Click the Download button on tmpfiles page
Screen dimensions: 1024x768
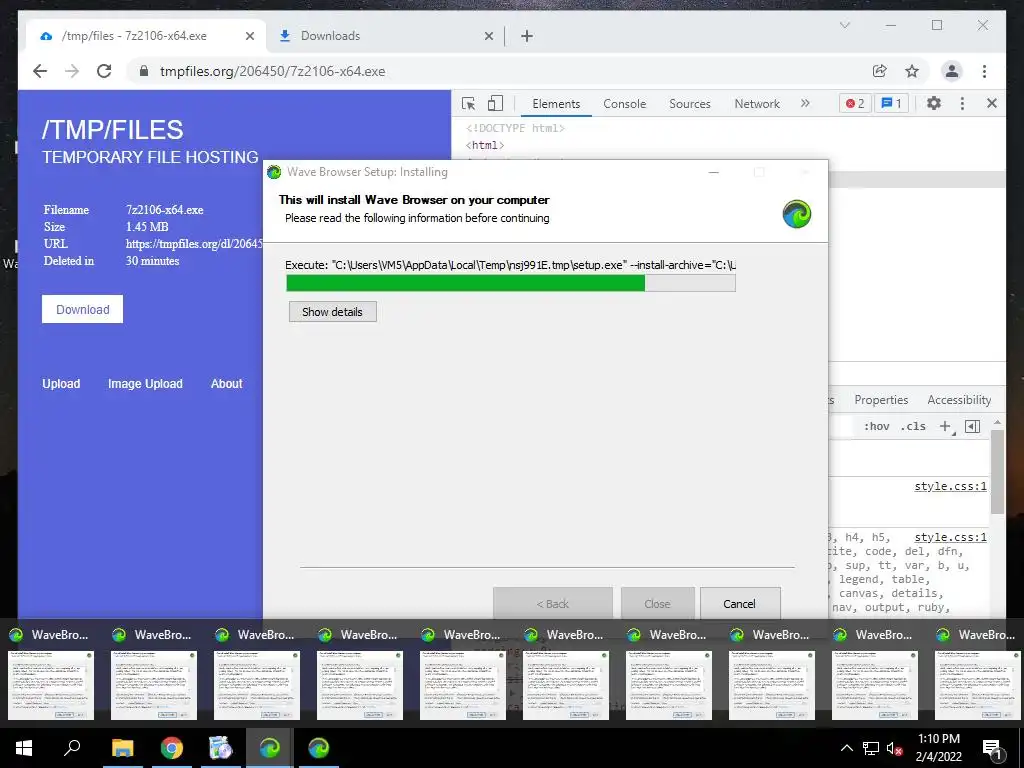click(82, 310)
